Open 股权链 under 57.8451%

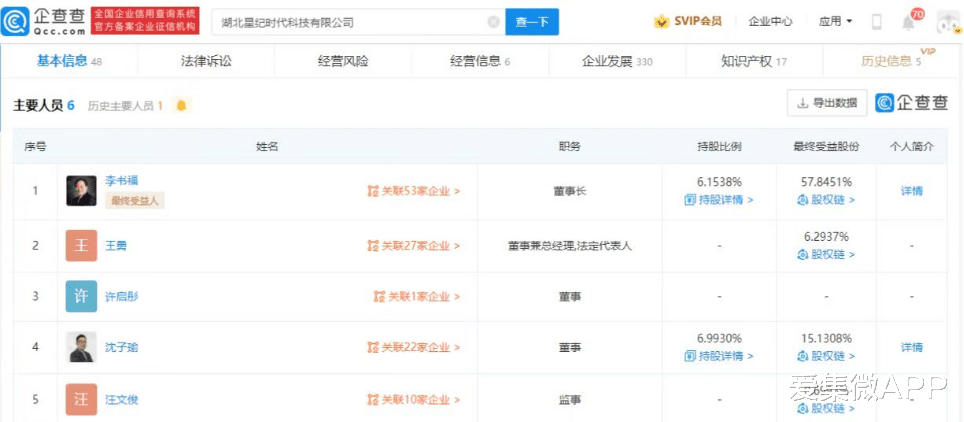click(x=826, y=200)
